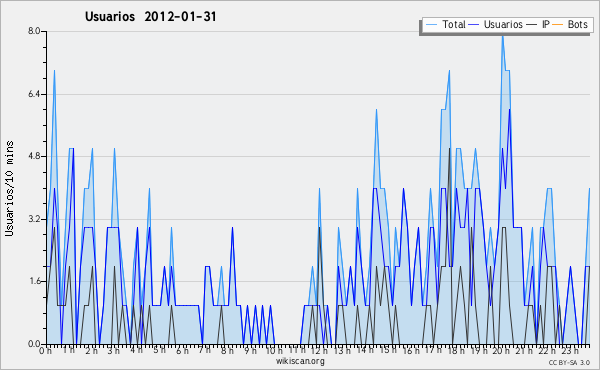Click the orange Bots legend line

(x=558, y=25)
